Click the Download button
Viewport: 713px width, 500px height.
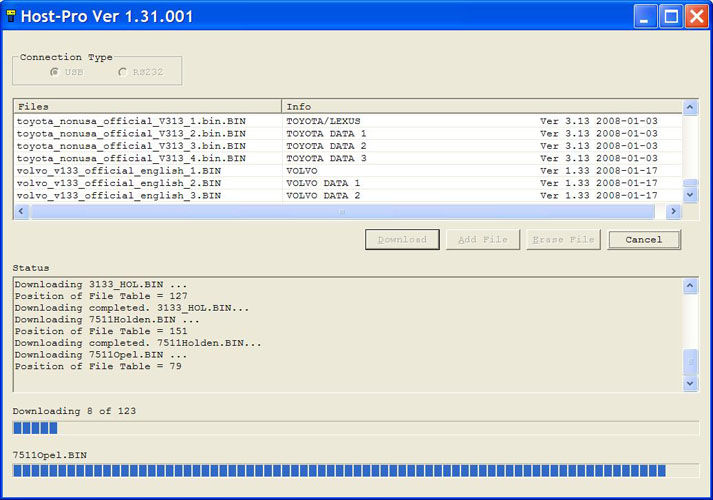[402, 240]
